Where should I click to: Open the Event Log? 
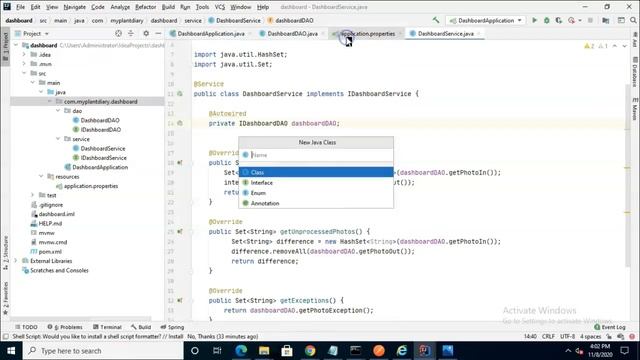pos(609,327)
